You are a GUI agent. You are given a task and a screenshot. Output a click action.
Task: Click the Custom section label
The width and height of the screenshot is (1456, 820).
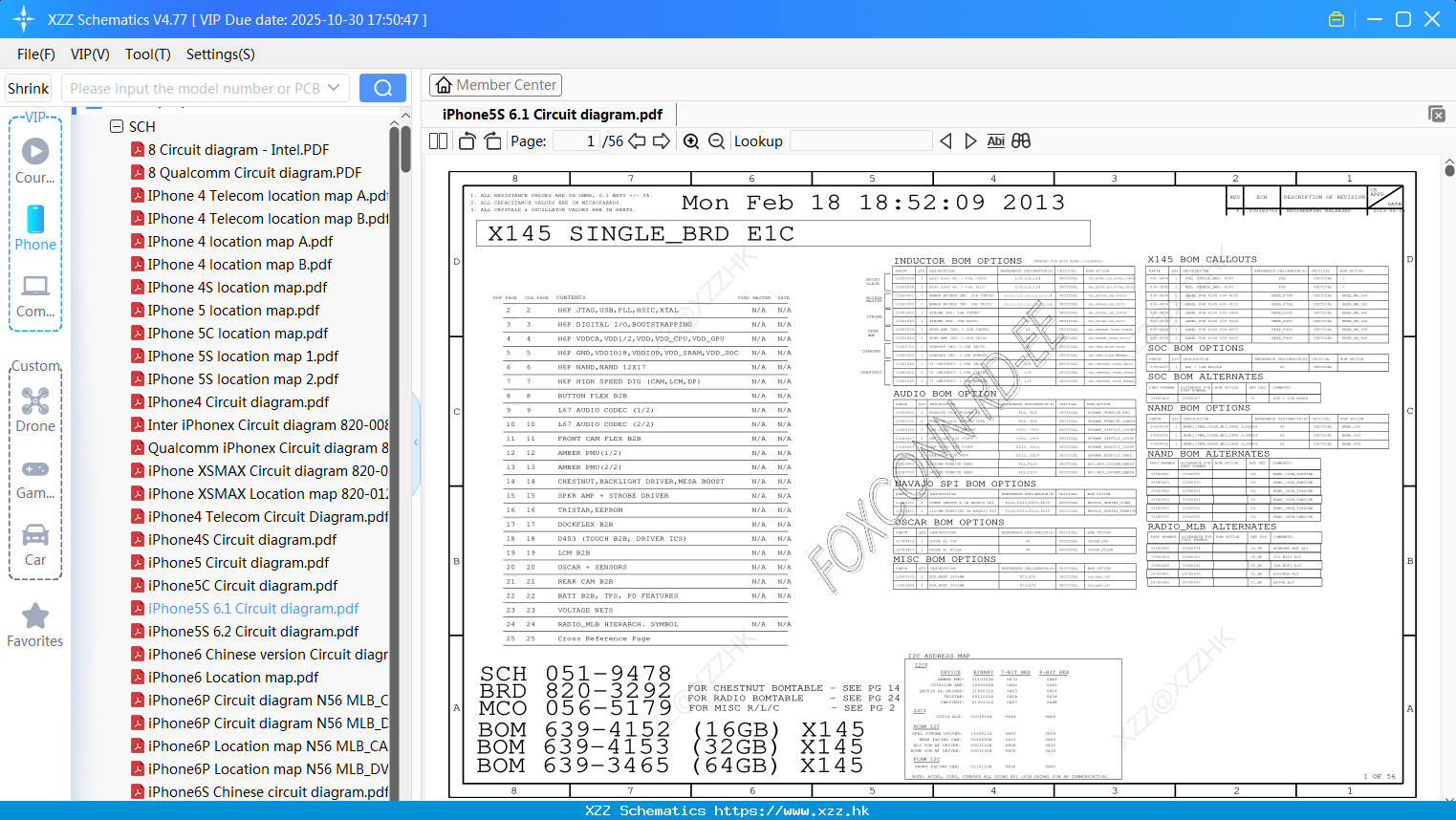click(35, 366)
